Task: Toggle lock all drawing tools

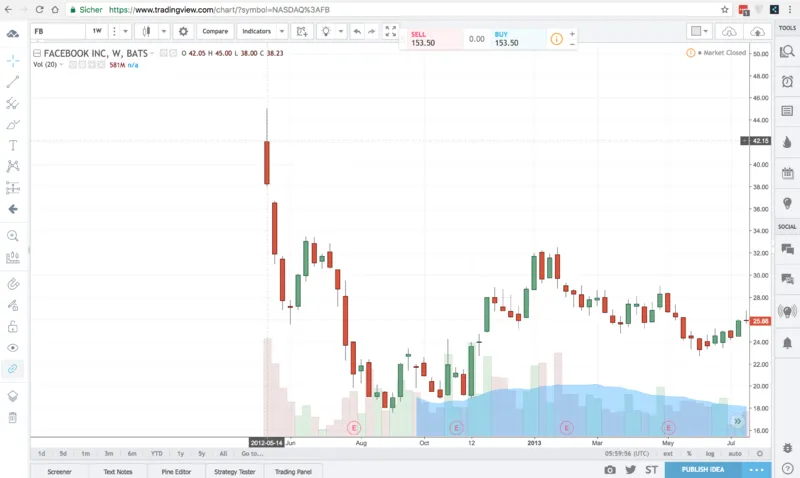Action: pyautogui.click(x=13, y=326)
